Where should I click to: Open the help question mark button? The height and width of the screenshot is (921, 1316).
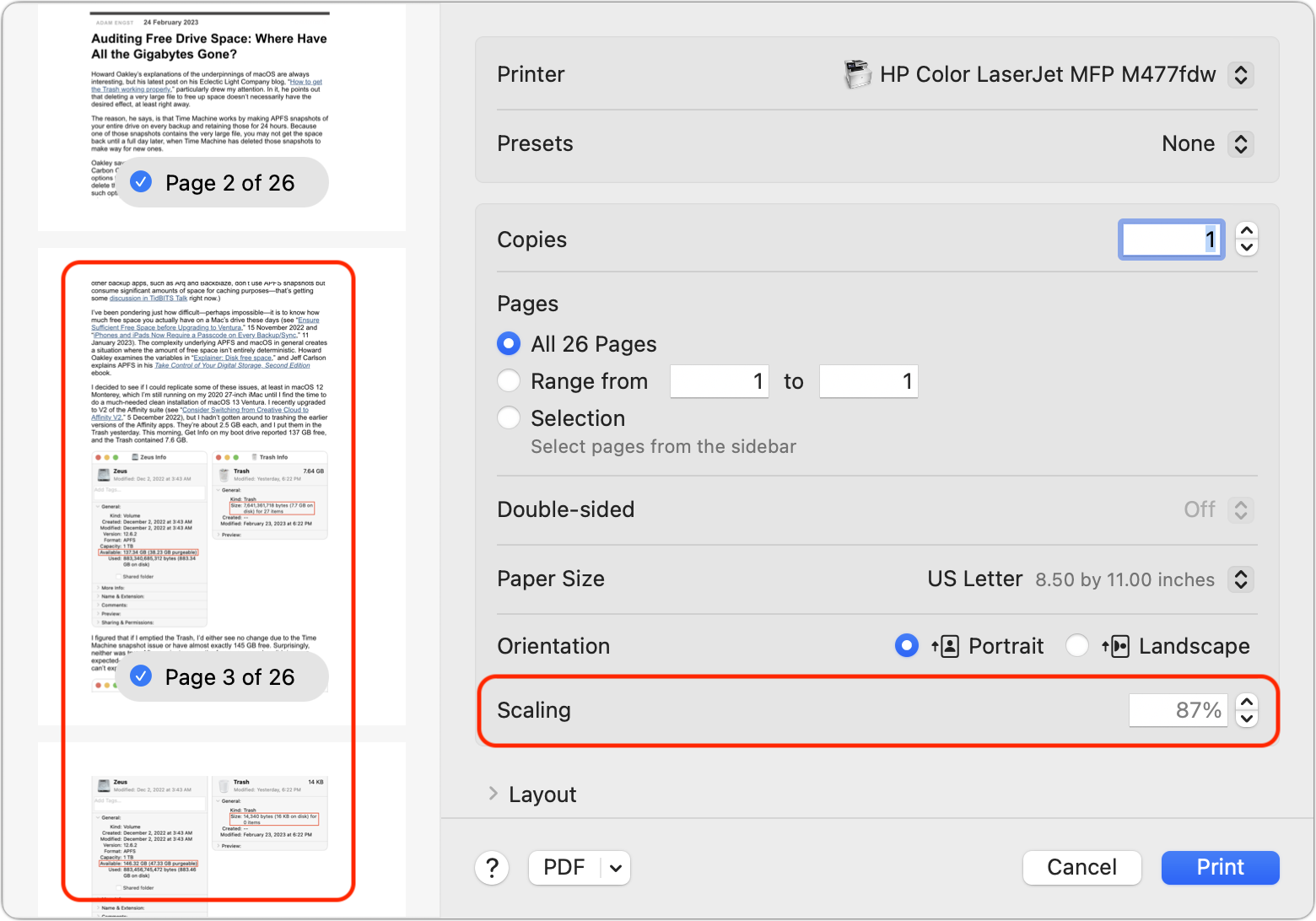(492, 867)
